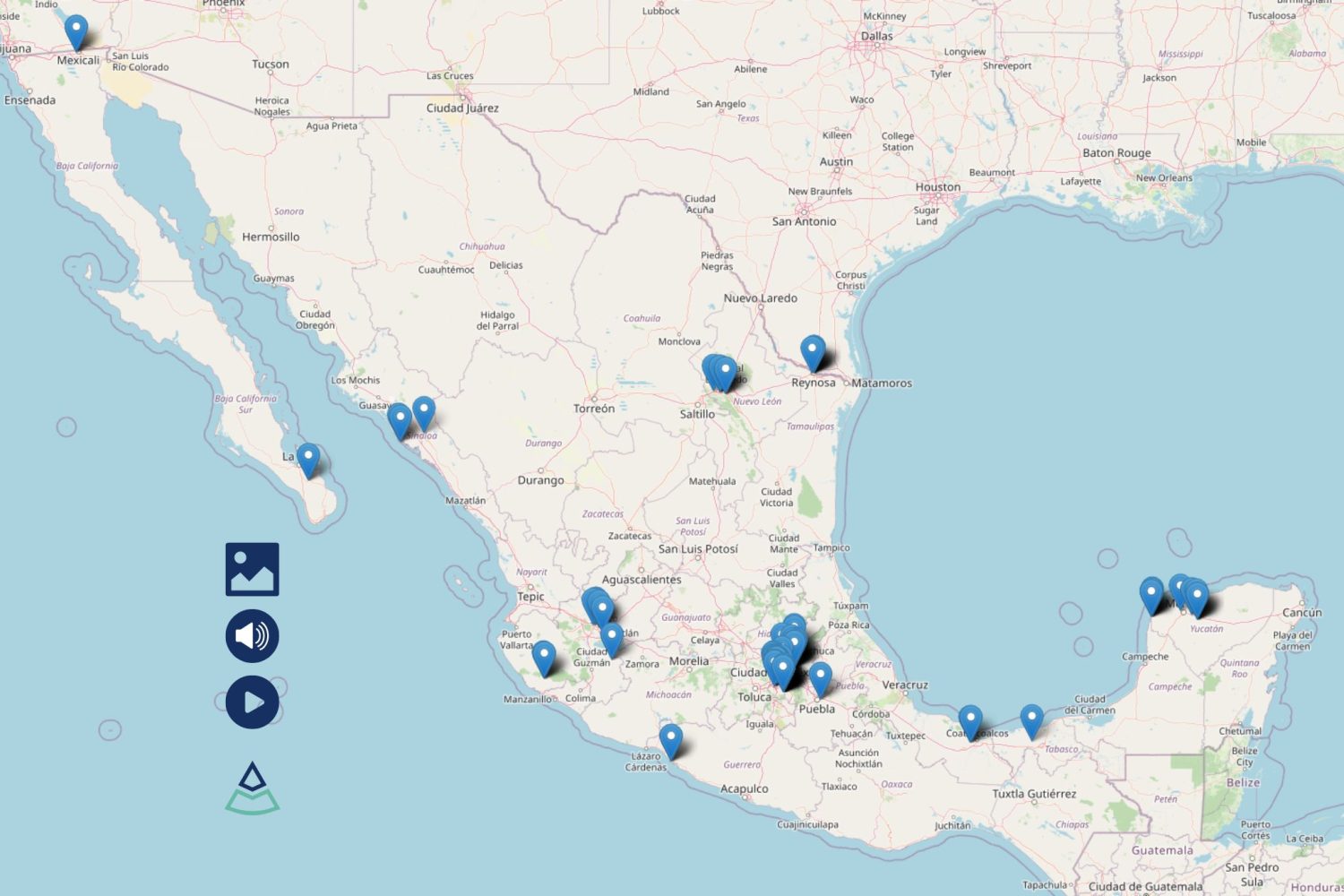Click the teal triangle logo icon
This screenshot has height=896, width=1344.
(252, 788)
